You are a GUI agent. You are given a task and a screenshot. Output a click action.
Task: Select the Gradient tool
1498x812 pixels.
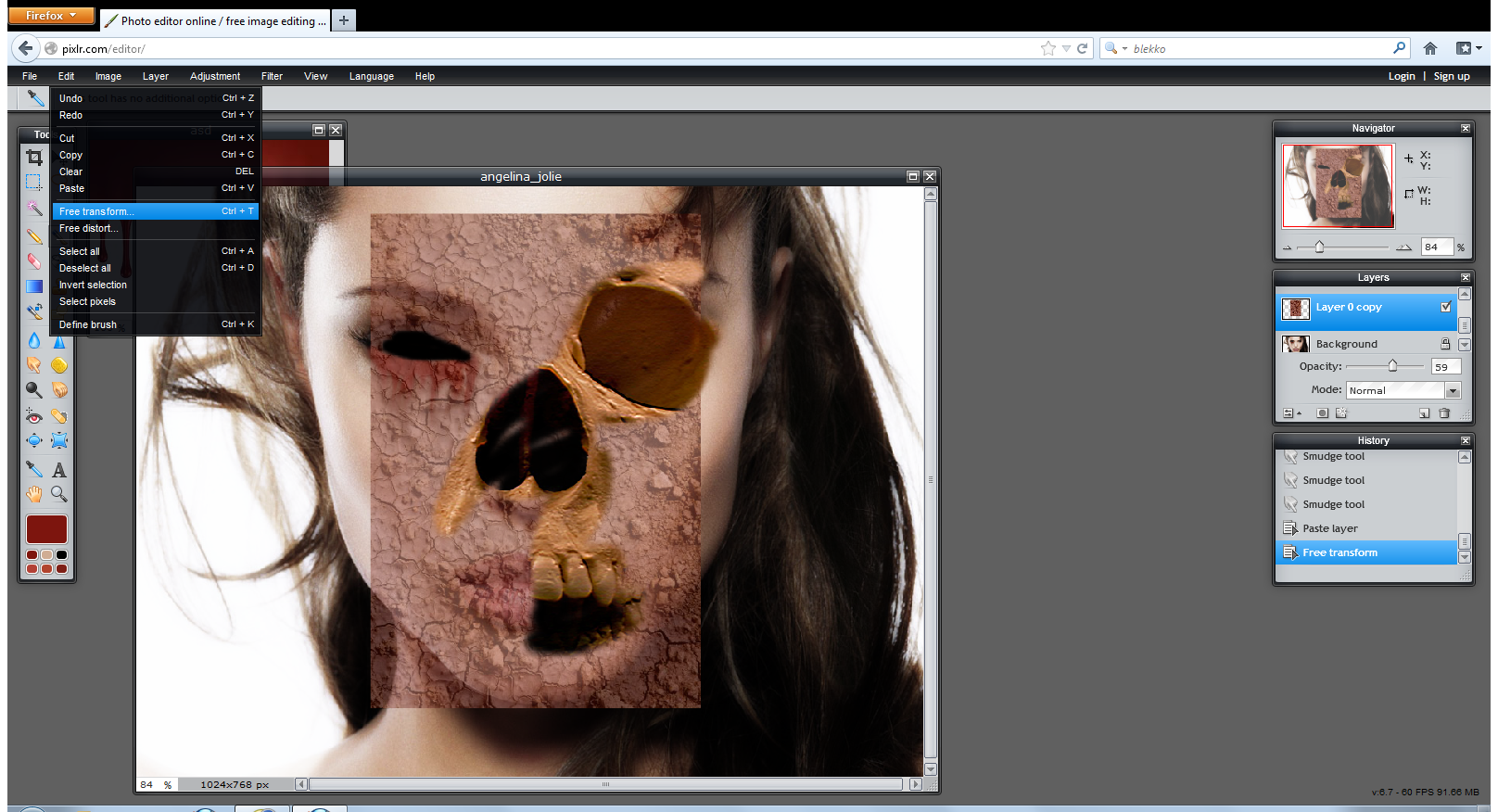[34, 286]
